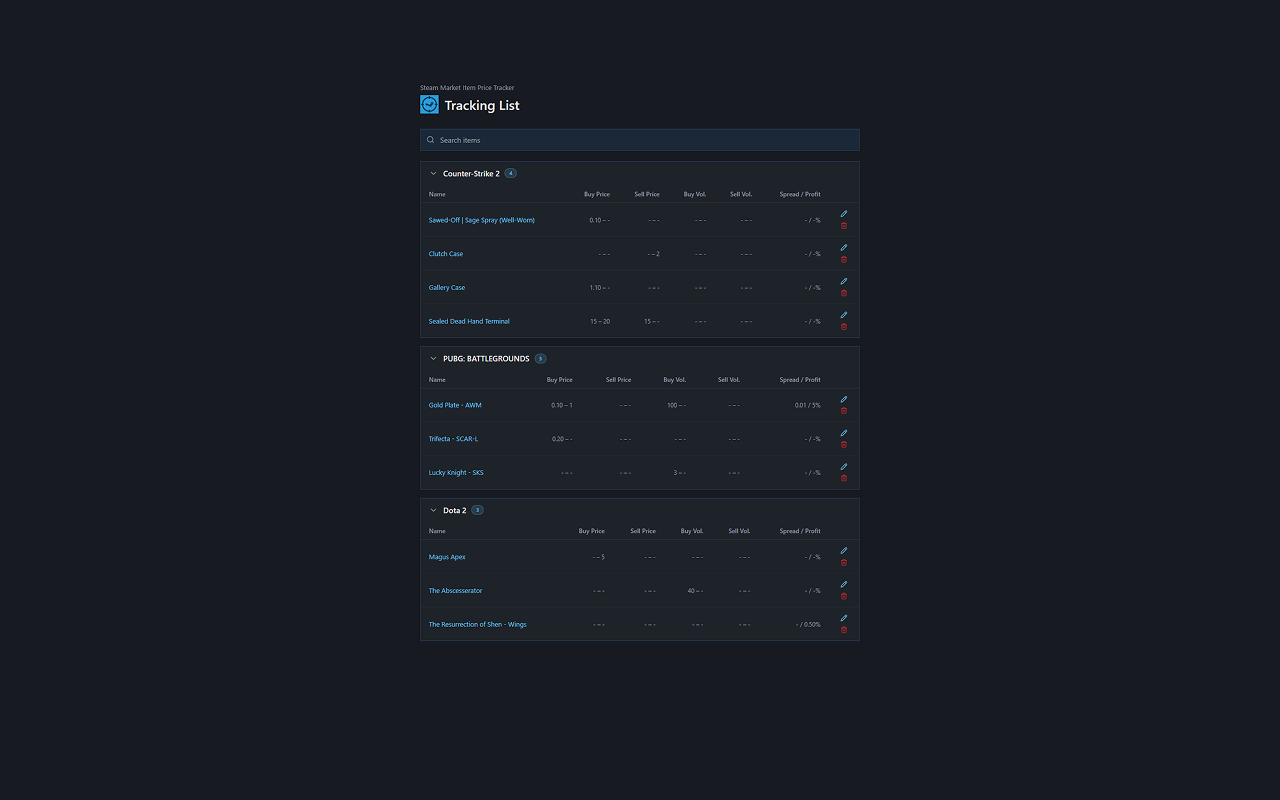This screenshot has height=800, width=1280.
Task: Open Trifecta - SCAR-L item link
Action: click(x=454, y=439)
